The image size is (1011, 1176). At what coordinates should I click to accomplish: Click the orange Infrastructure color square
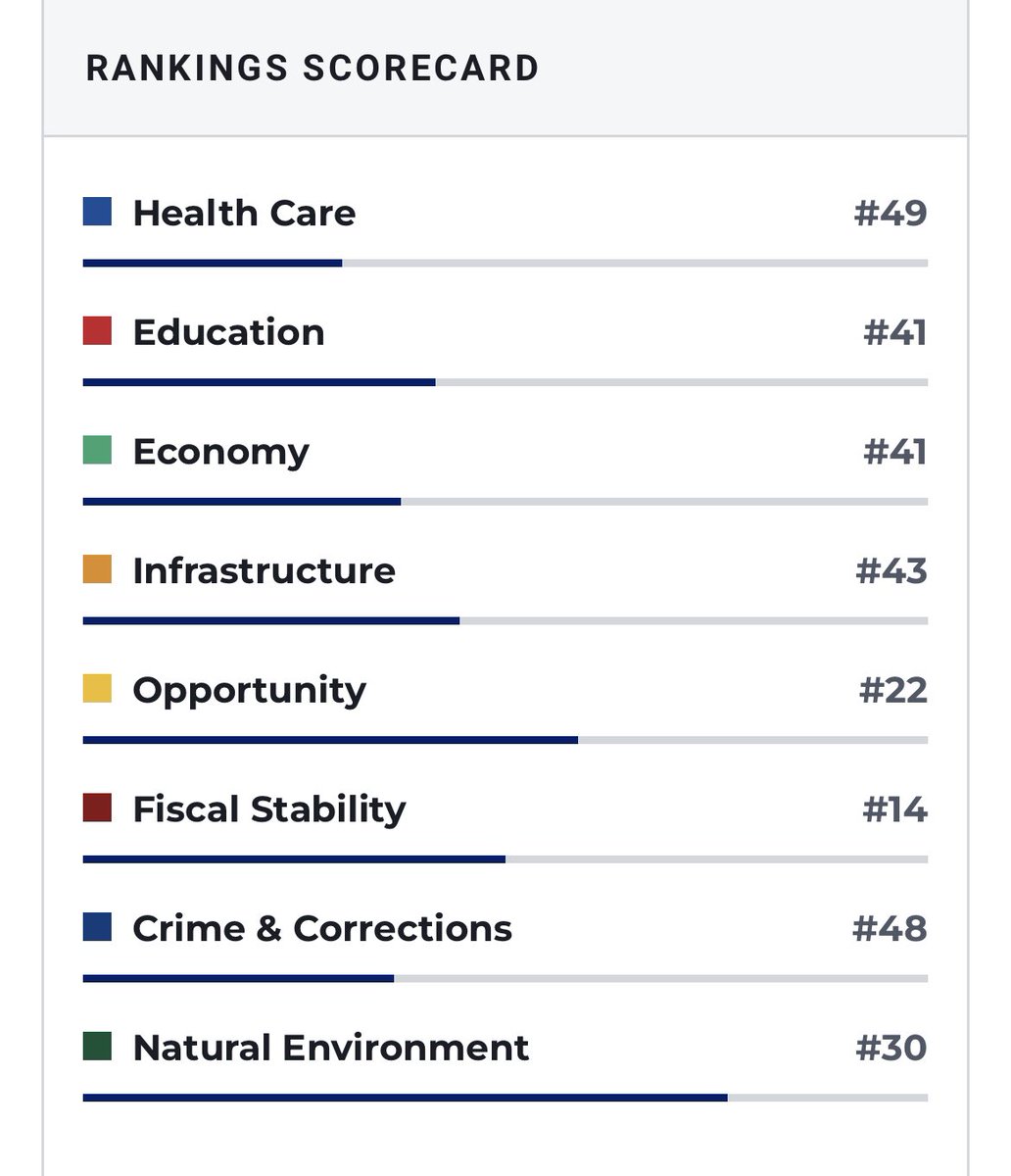coord(97,569)
